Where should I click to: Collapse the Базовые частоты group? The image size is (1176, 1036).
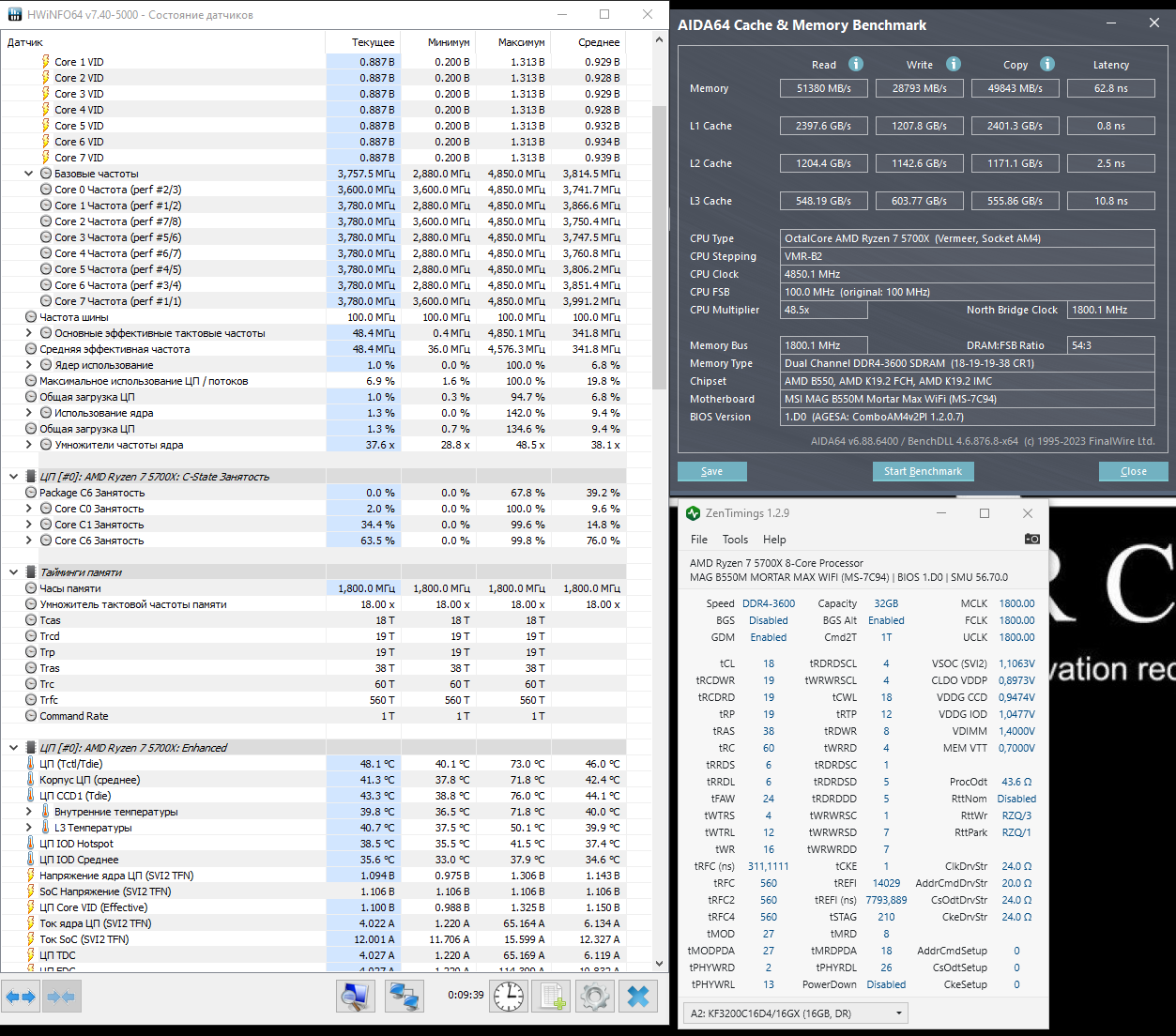pos(29,174)
